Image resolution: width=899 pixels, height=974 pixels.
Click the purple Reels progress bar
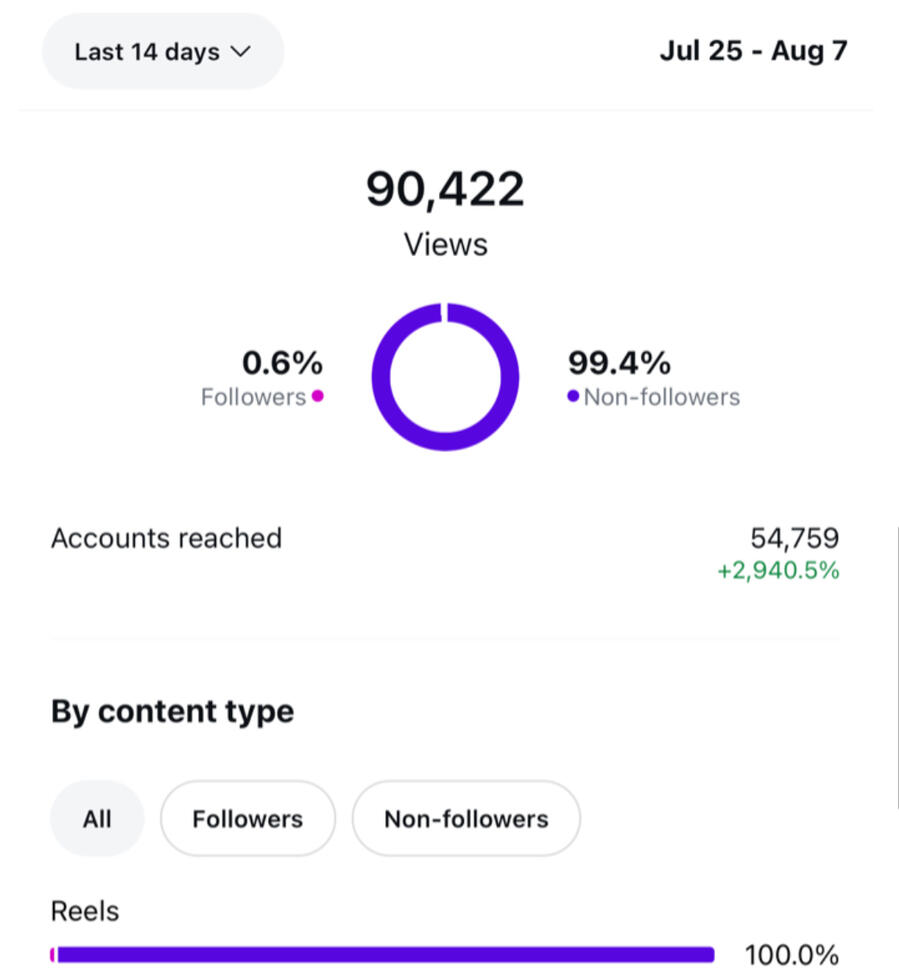point(385,955)
